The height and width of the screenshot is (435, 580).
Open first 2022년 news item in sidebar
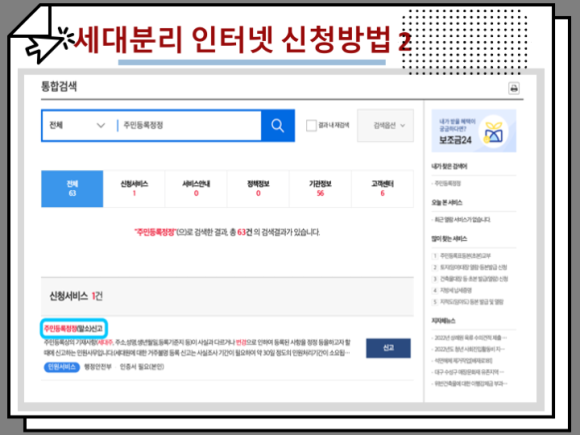(470, 337)
